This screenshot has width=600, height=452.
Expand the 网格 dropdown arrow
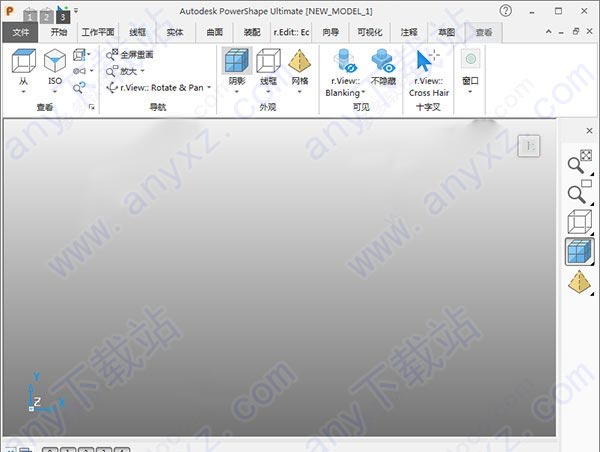click(x=299, y=91)
